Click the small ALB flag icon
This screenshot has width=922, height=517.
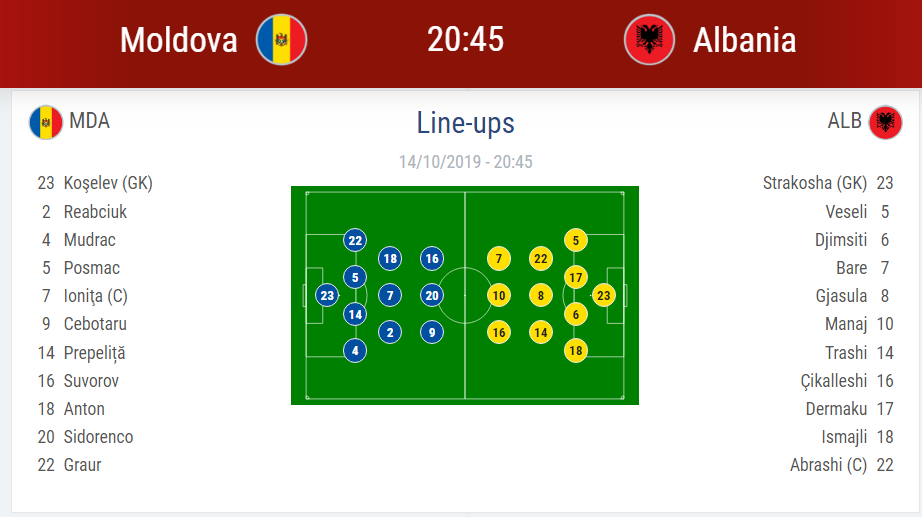coord(885,122)
